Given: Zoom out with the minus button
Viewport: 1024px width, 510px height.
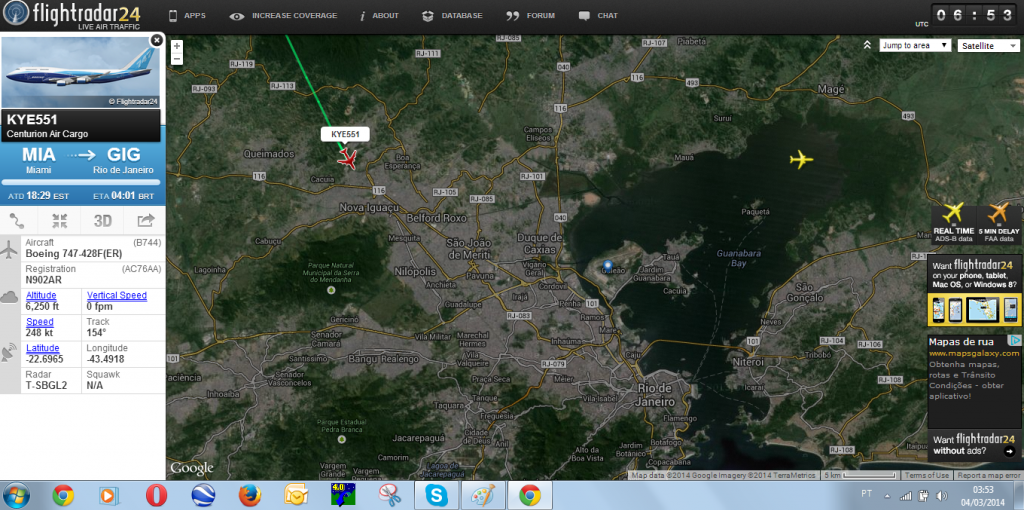Looking at the screenshot, I should 177,59.
